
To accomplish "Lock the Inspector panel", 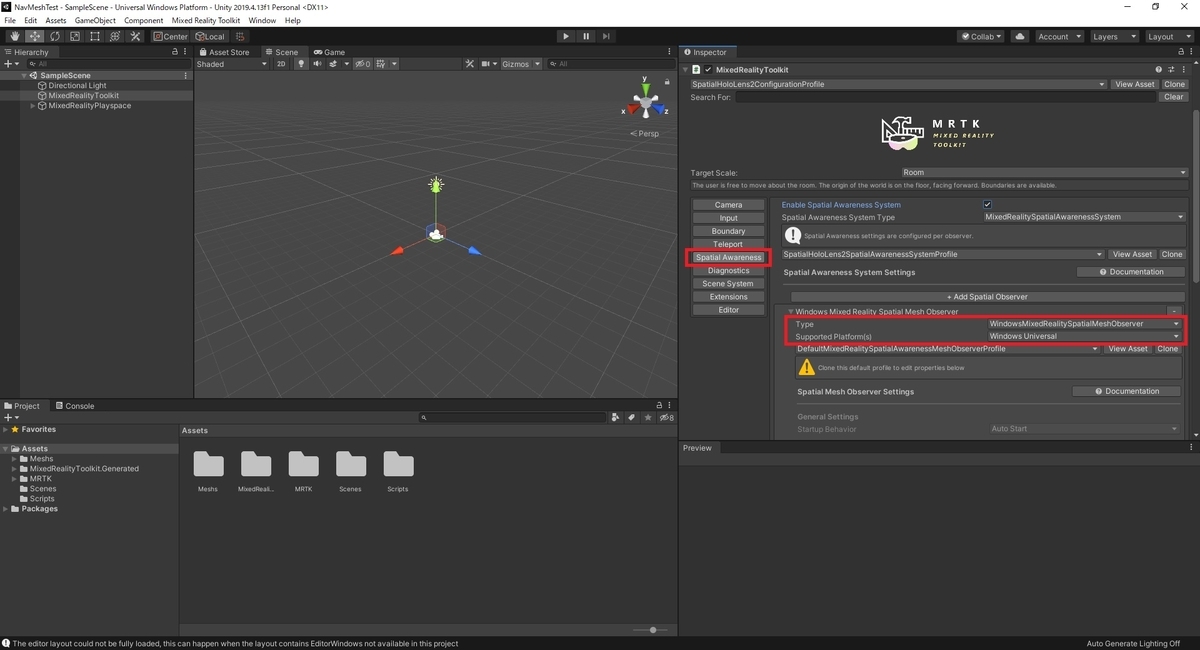I will click(1181, 52).
